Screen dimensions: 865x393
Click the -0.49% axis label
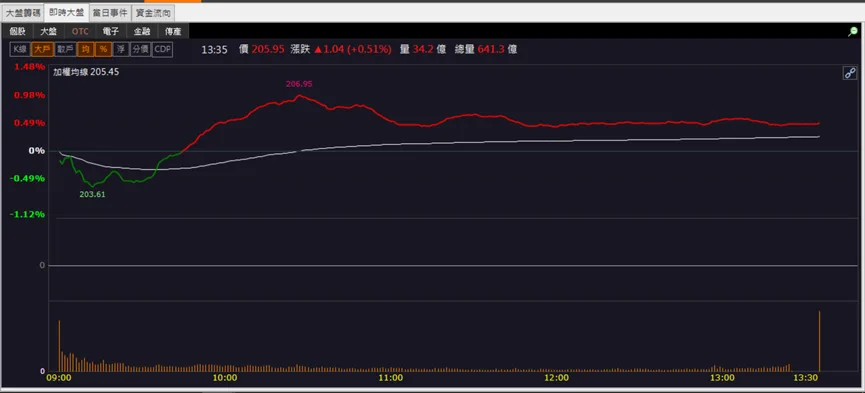[28, 178]
